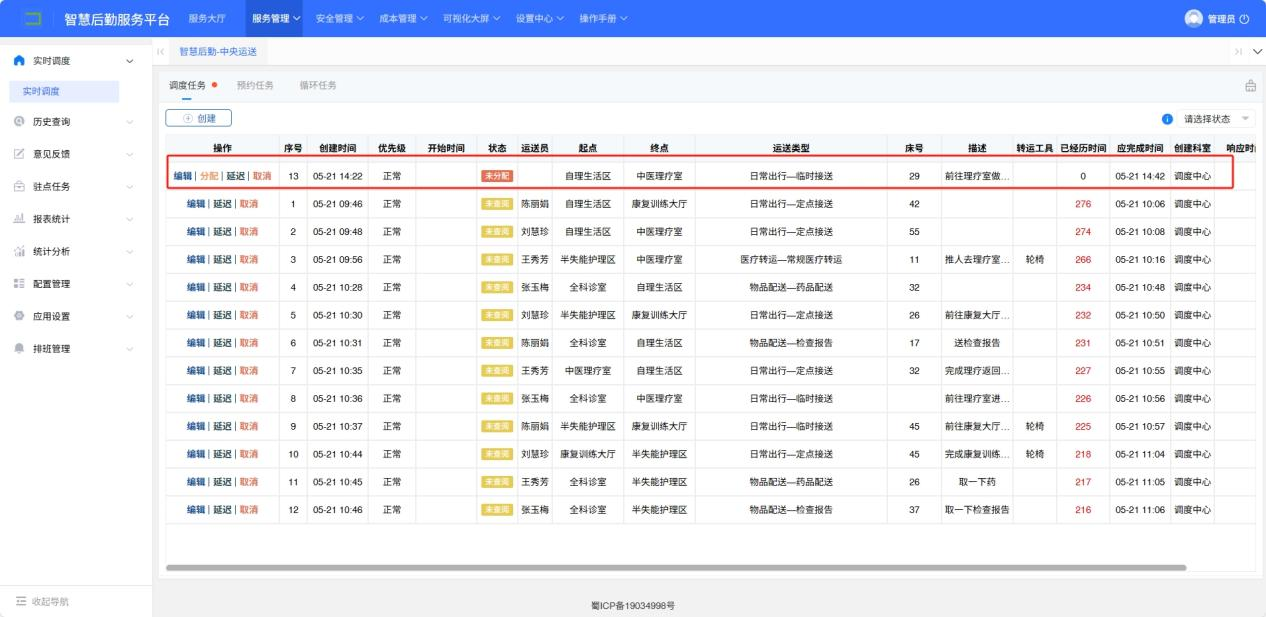Expand the 排班管理 sidebar group
1266x617 pixels.
point(129,349)
